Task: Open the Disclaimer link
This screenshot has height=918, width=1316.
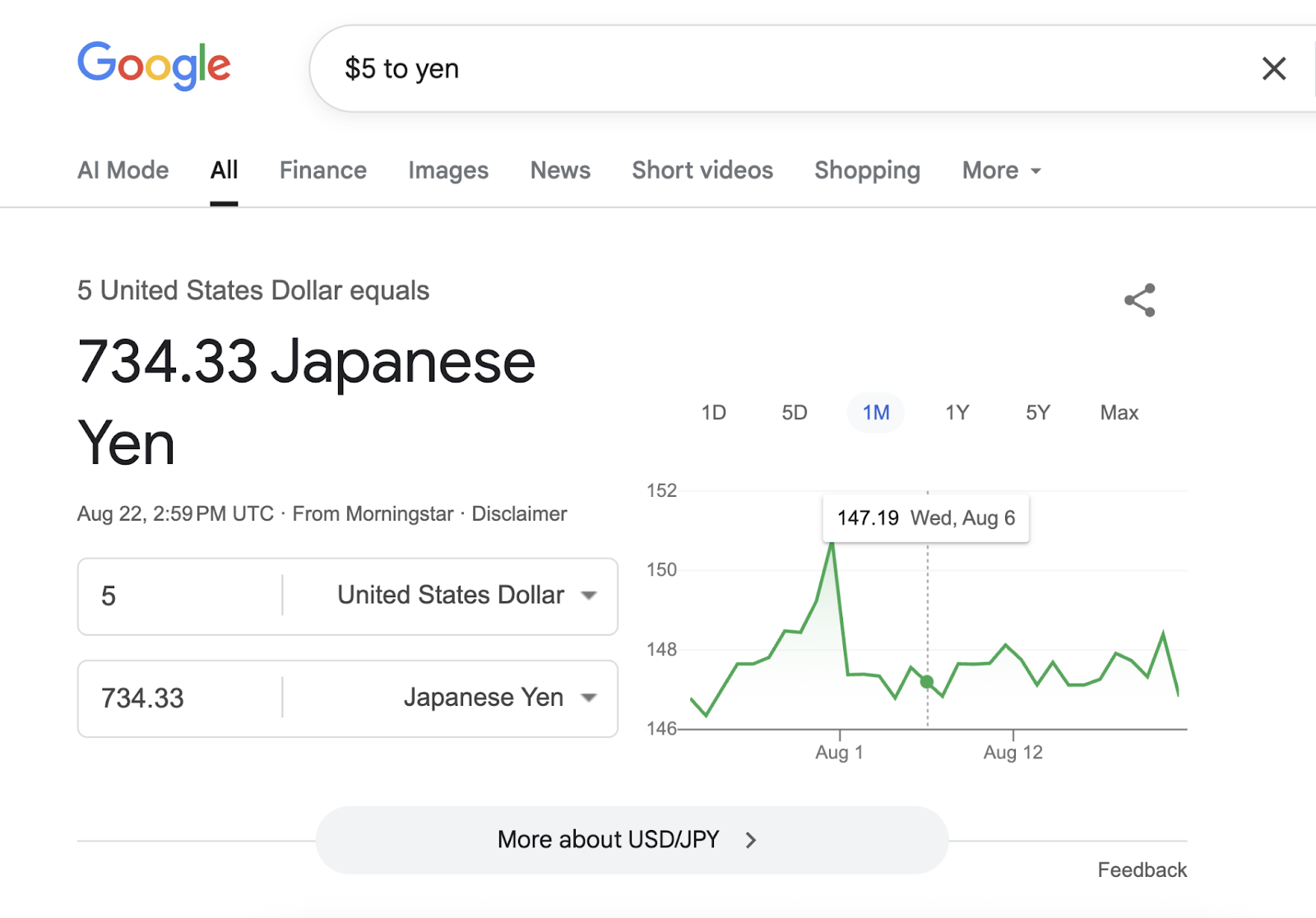Action: 519,513
